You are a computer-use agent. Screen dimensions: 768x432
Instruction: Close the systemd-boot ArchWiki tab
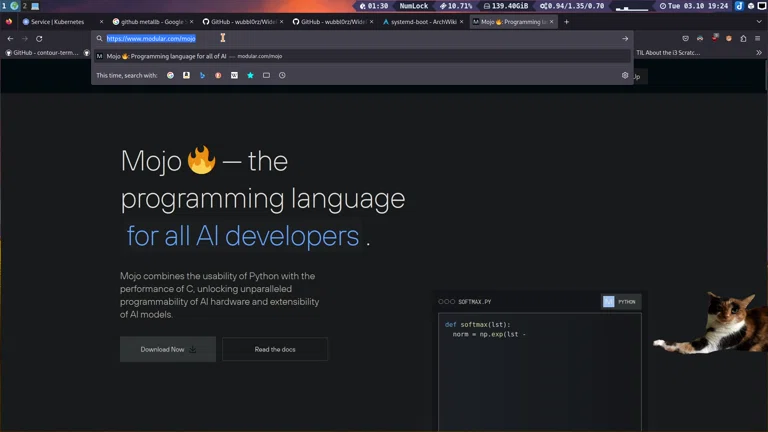[x=461, y=22]
